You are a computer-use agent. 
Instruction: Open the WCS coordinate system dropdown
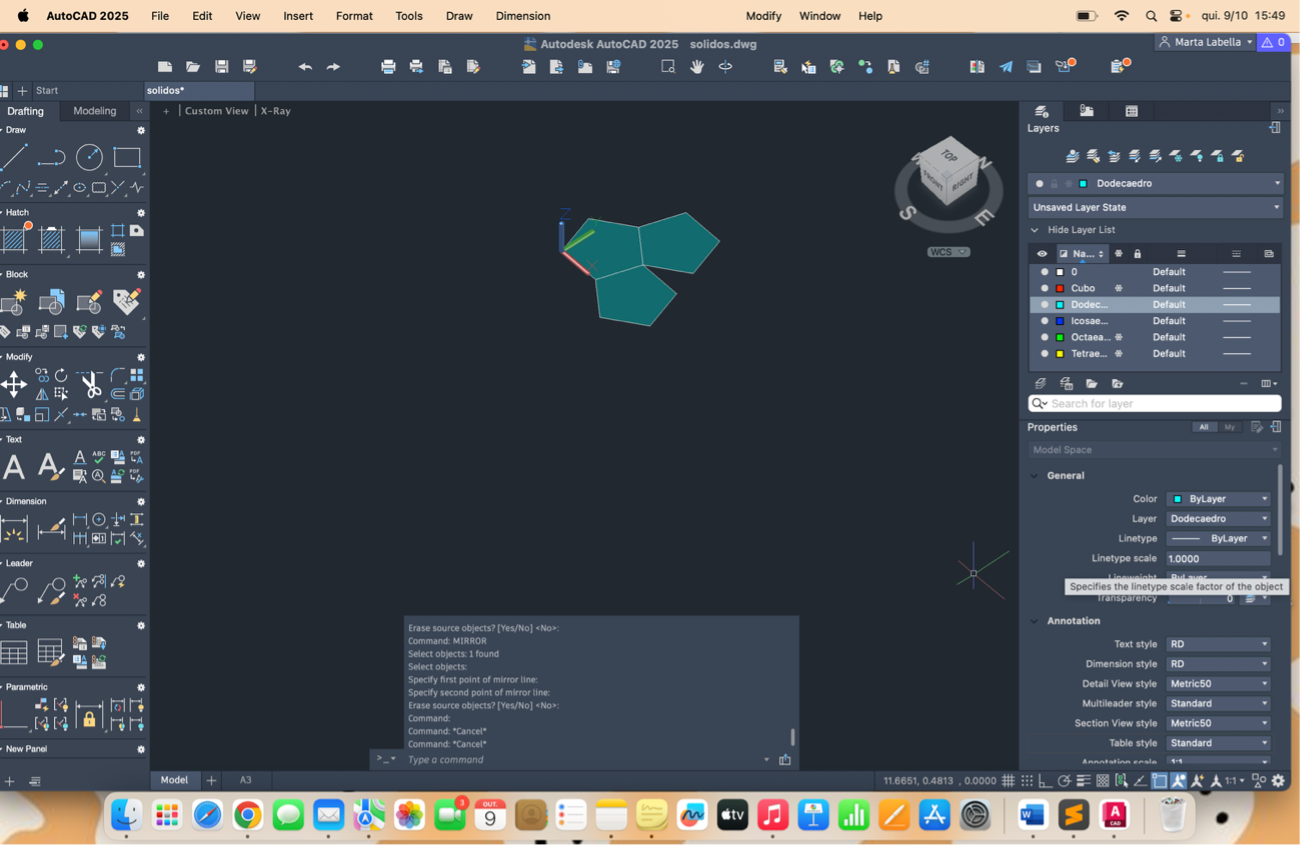[948, 253]
